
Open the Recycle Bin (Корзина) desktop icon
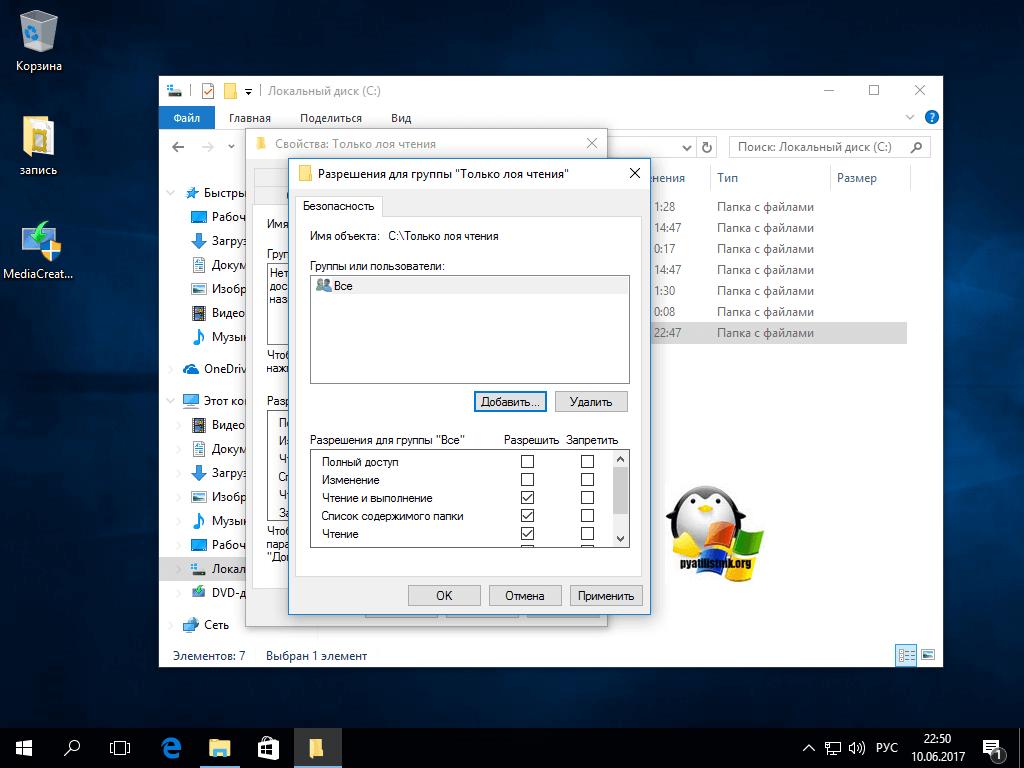click(x=39, y=41)
